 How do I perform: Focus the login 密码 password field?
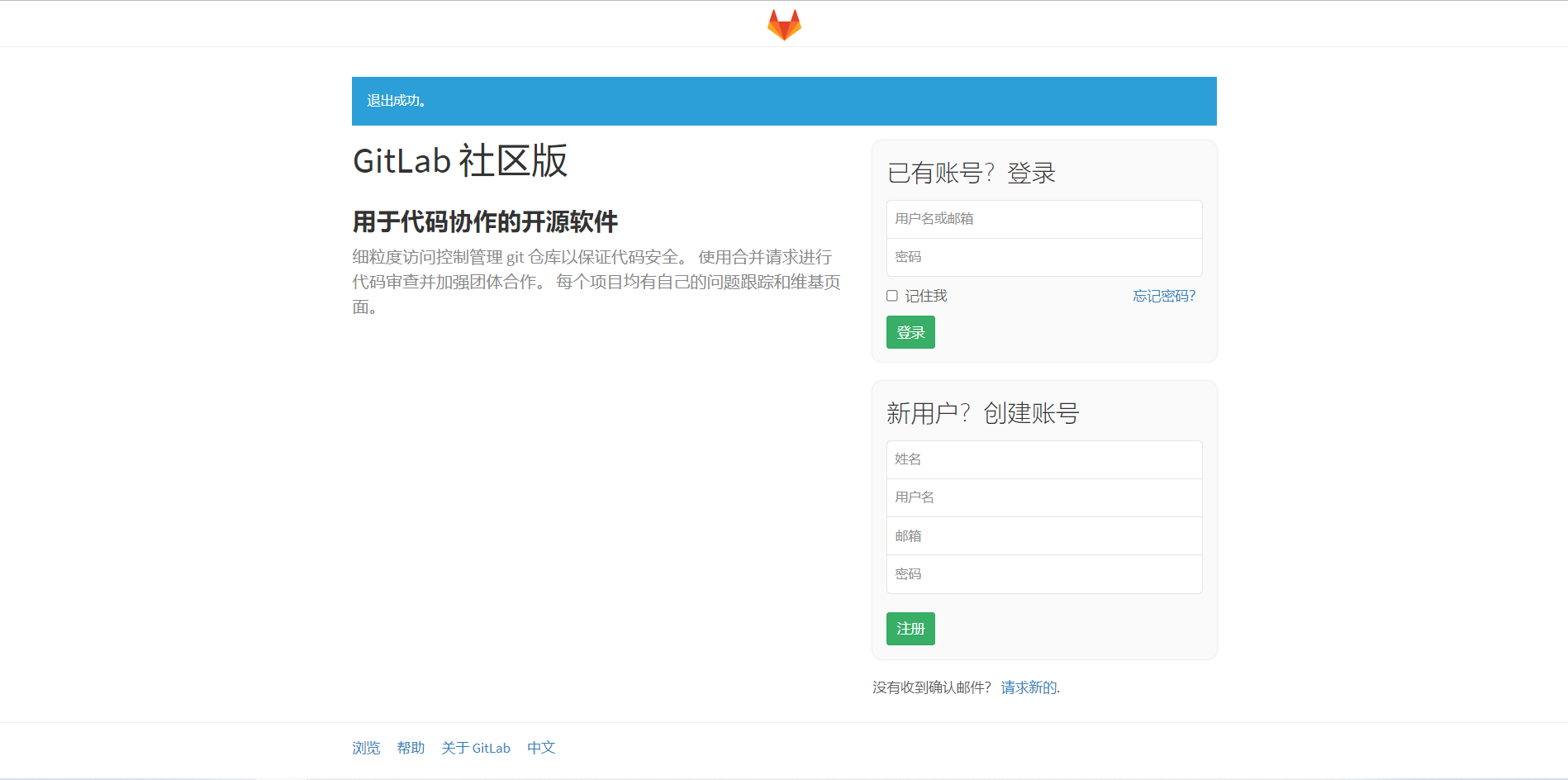(1044, 257)
